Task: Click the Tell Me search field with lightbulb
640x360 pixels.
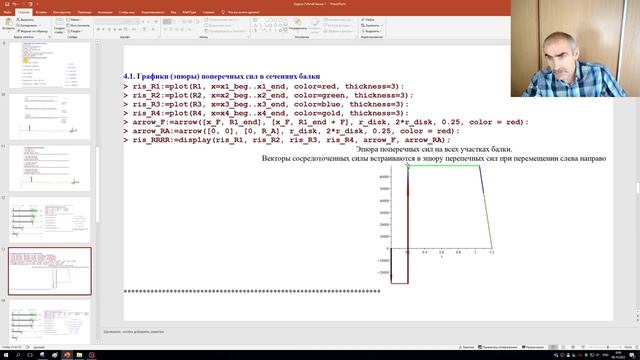Action: pyautogui.click(x=241, y=12)
